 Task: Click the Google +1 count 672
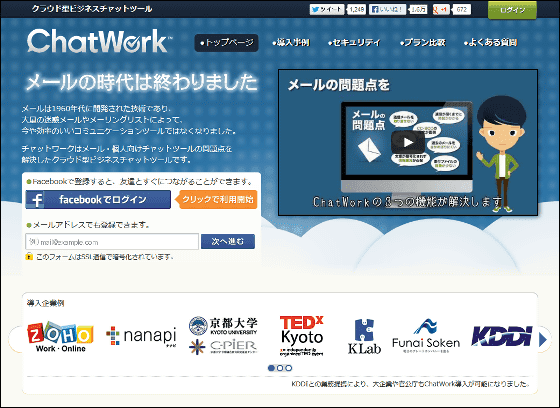(461, 10)
